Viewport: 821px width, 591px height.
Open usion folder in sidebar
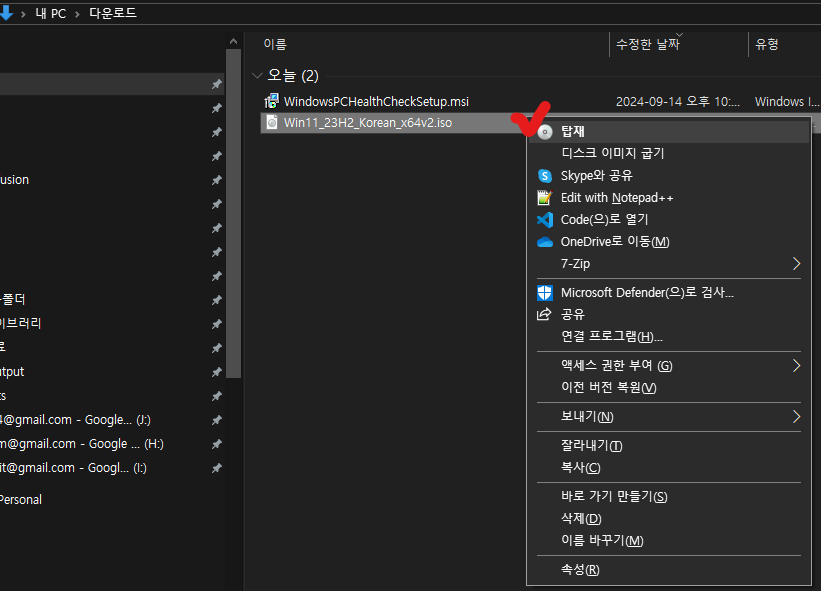tap(14, 180)
